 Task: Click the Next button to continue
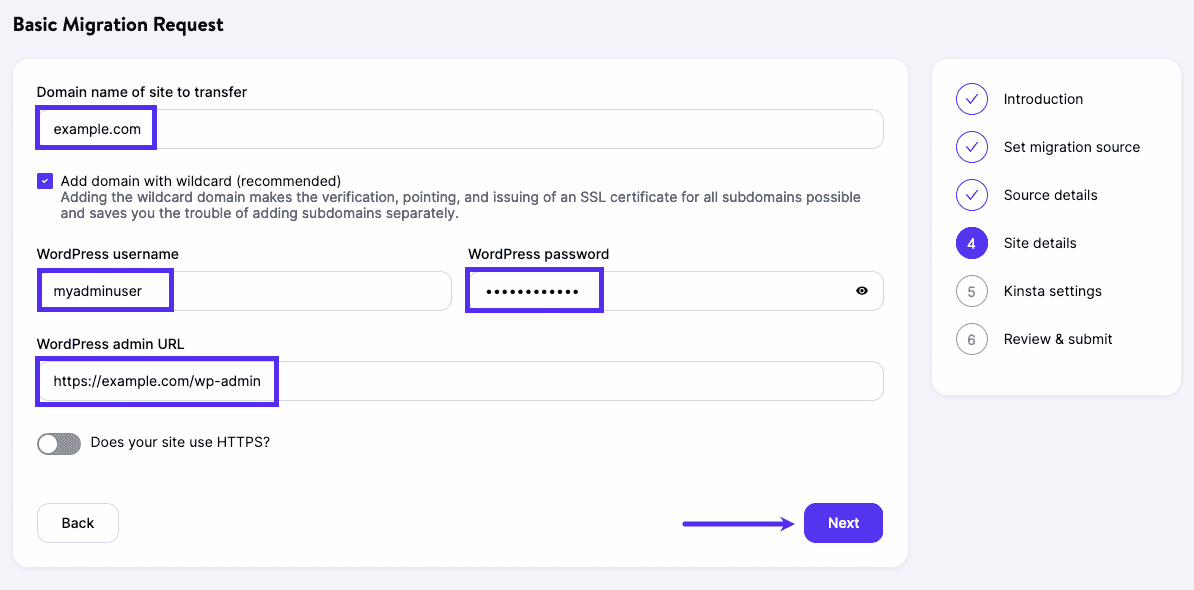click(x=843, y=522)
